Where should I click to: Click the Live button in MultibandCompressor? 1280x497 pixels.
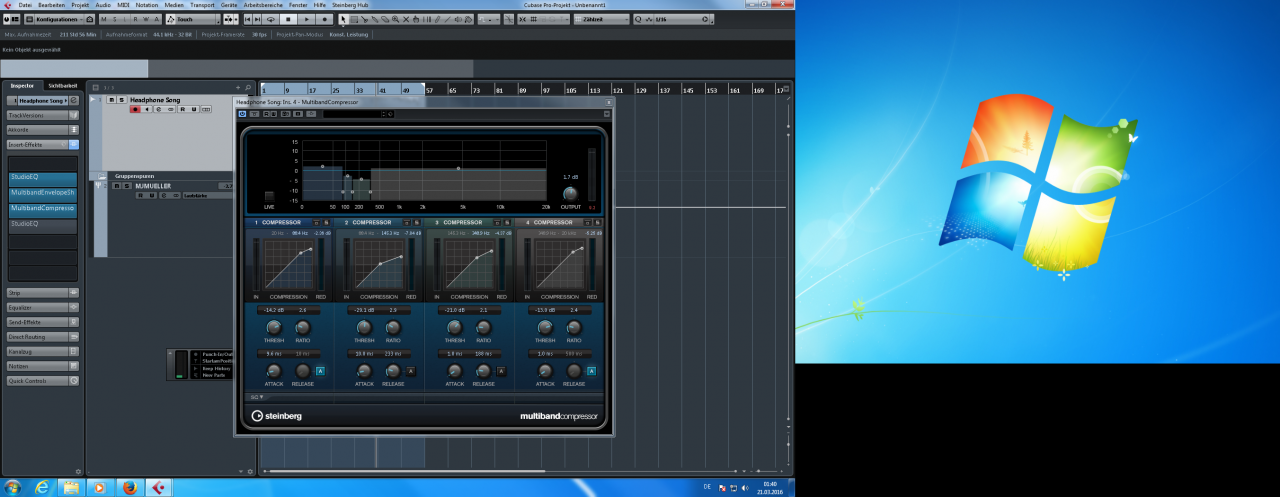click(x=269, y=196)
